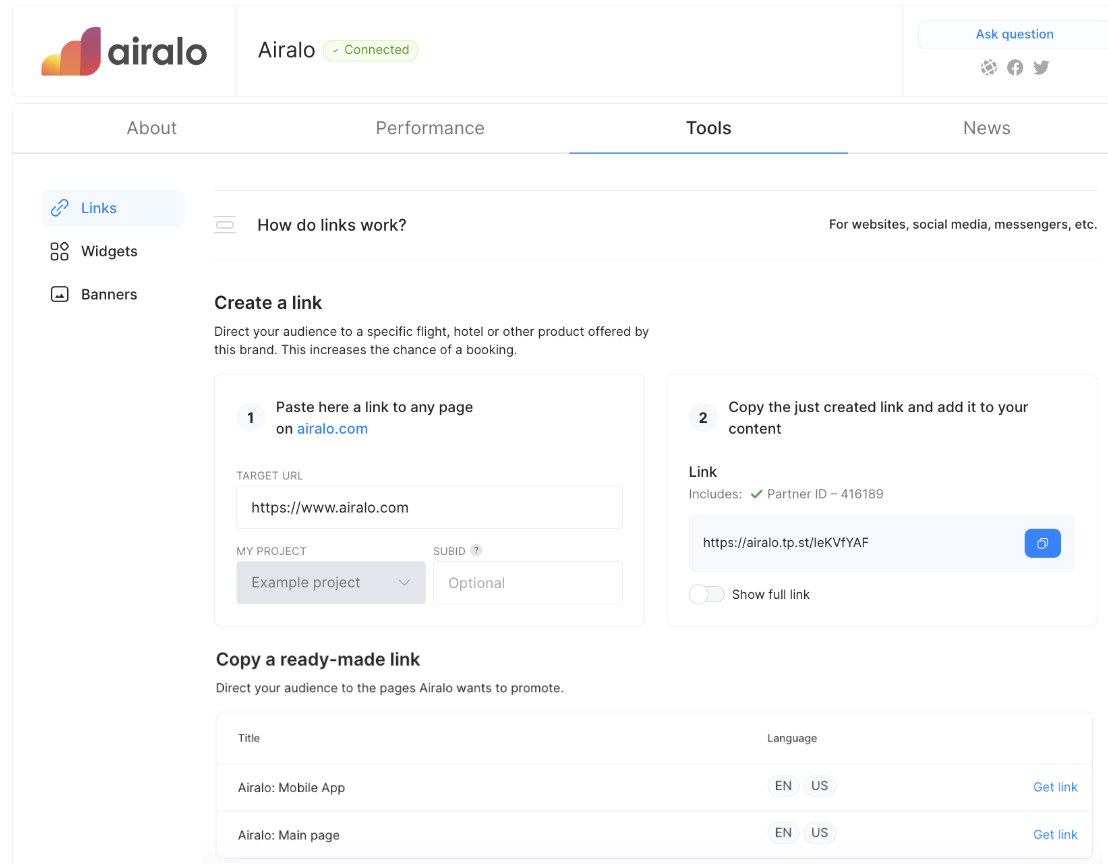Expand the How do links work section
This screenshot has width=1108, height=864.
coord(655,225)
